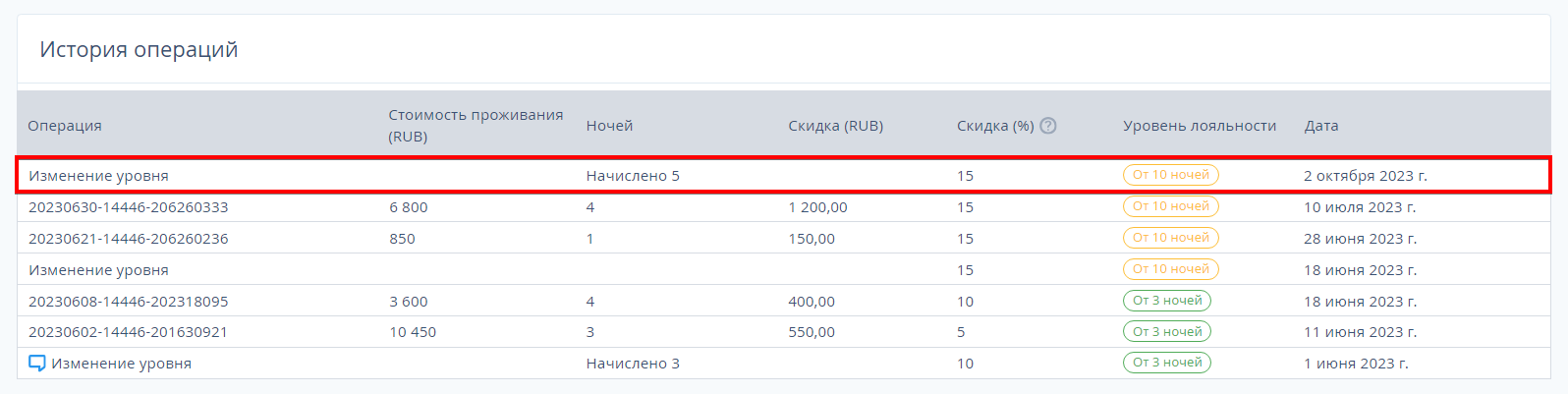Screen dimensions: 1568x394
Task: Open operation 20230602-14446-201630921
Action: coord(128,332)
